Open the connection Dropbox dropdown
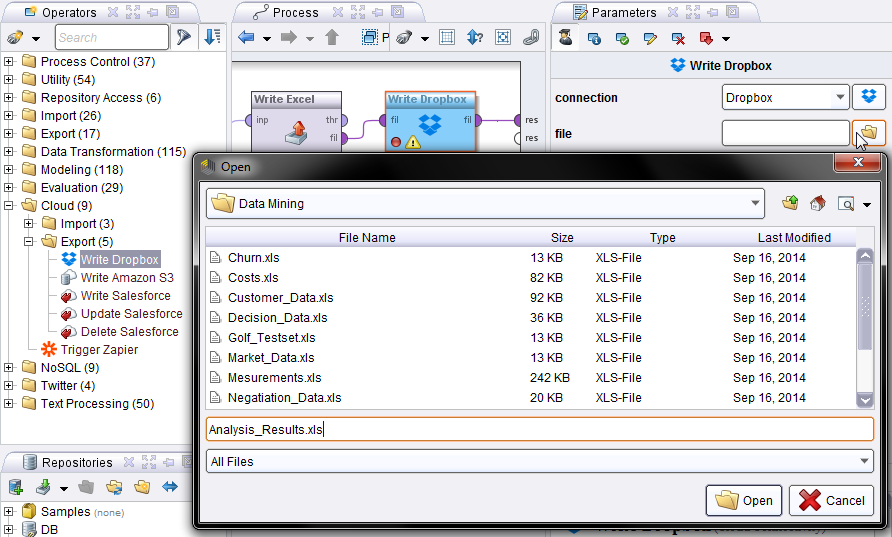 pyautogui.click(x=840, y=98)
